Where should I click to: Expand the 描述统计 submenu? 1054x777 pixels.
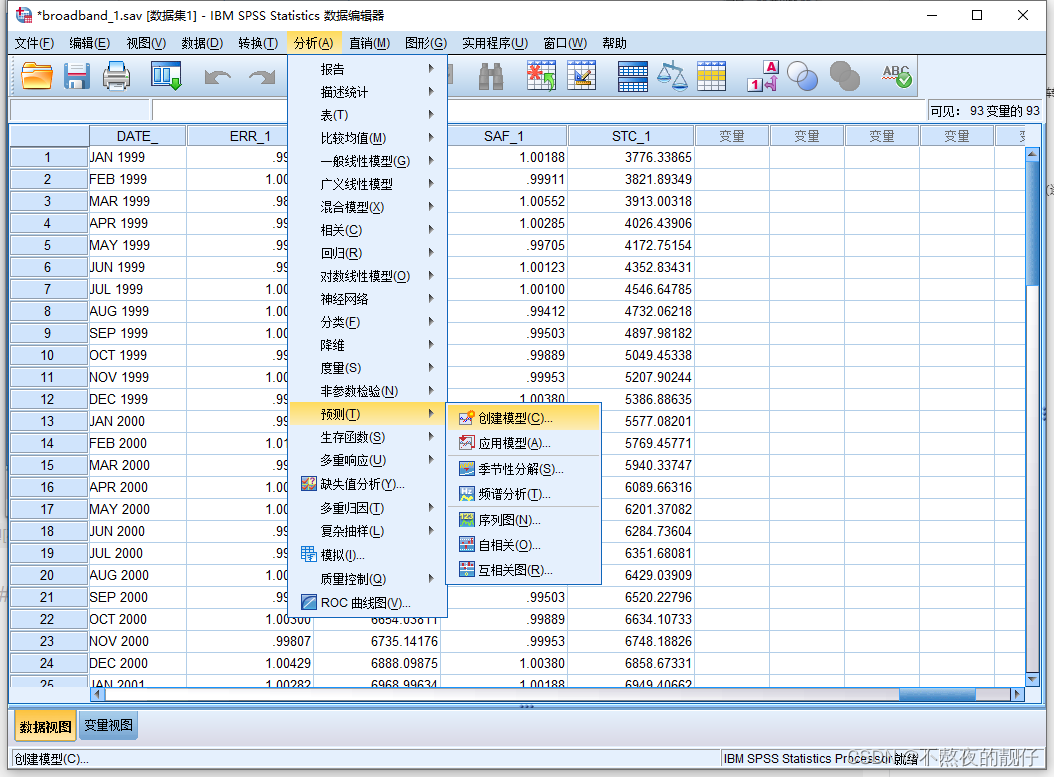pyautogui.click(x=368, y=92)
